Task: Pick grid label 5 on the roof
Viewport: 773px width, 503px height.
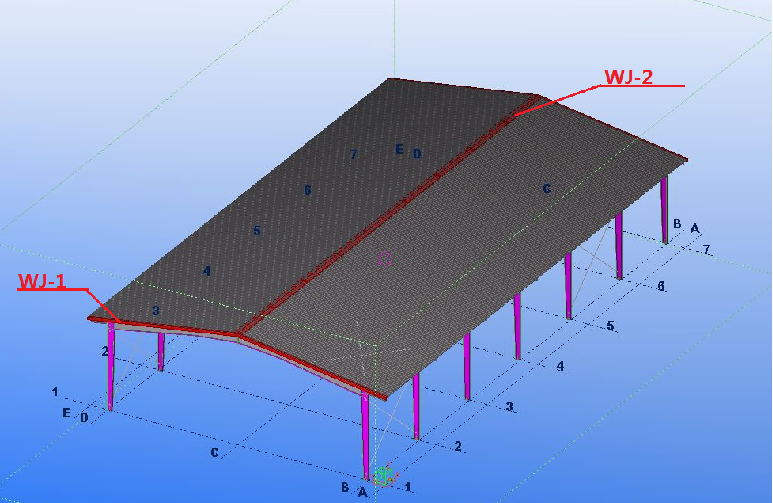Action: point(256,230)
